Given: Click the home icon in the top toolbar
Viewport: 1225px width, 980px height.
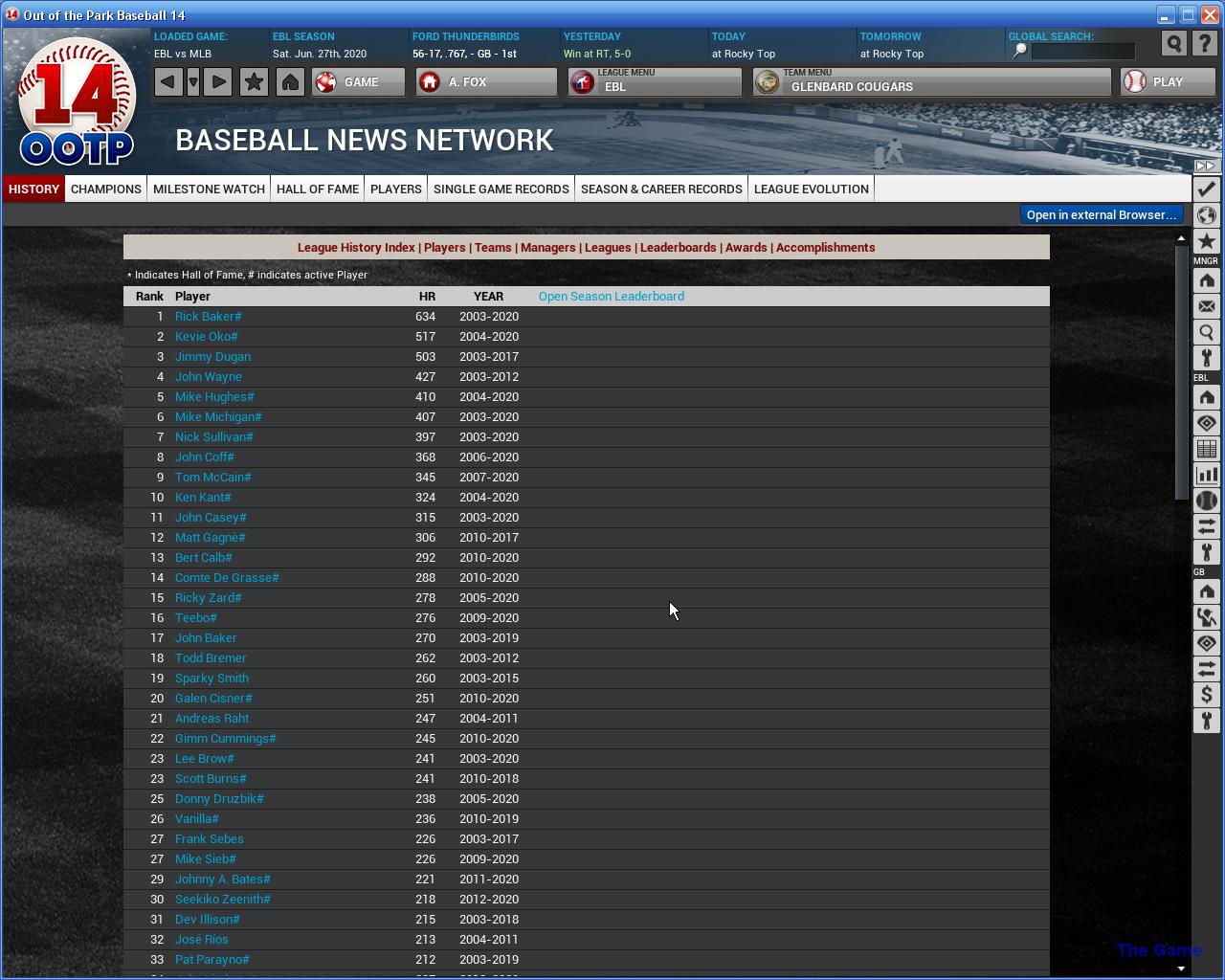Looking at the screenshot, I should tap(290, 82).
